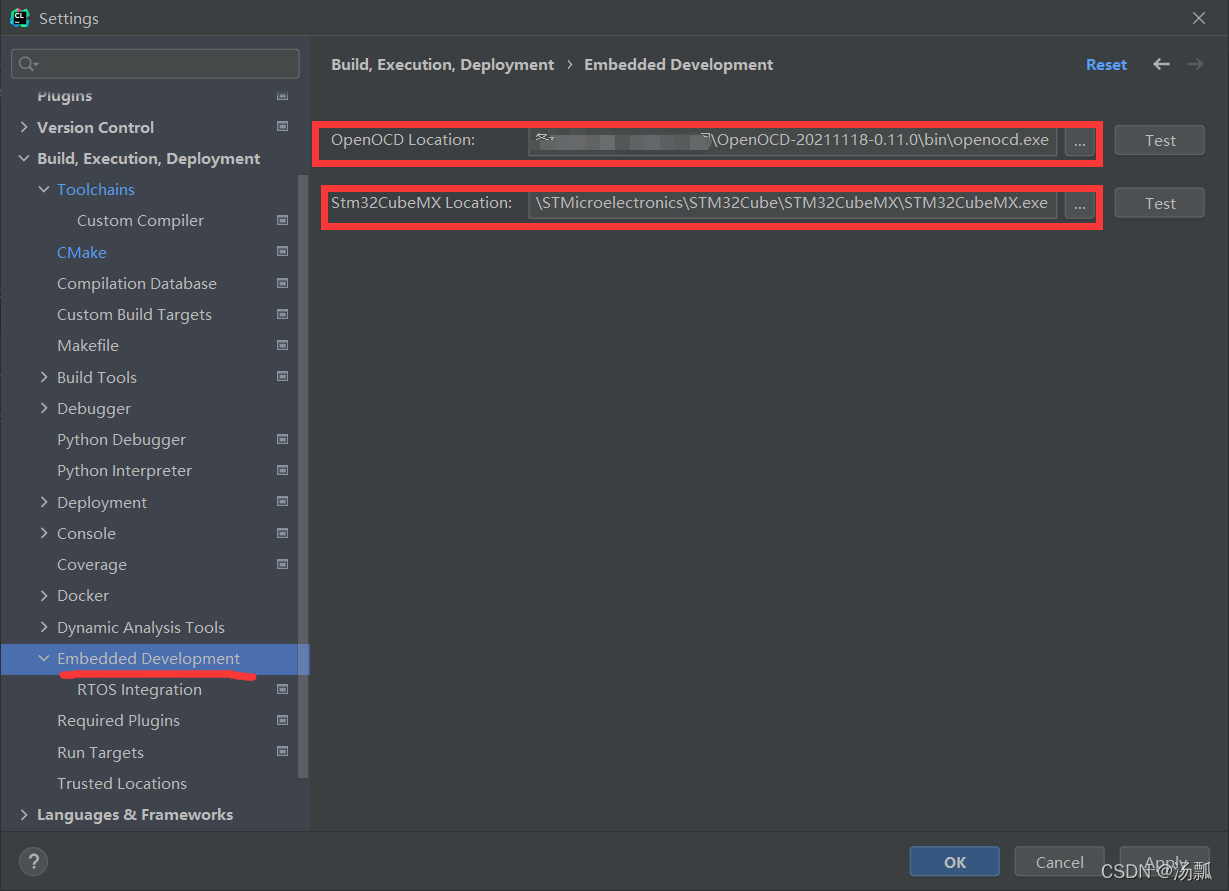Click the project-level icon beside Compilation Database
The width and height of the screenshot is (1229, 891).
tap(282, 283)
